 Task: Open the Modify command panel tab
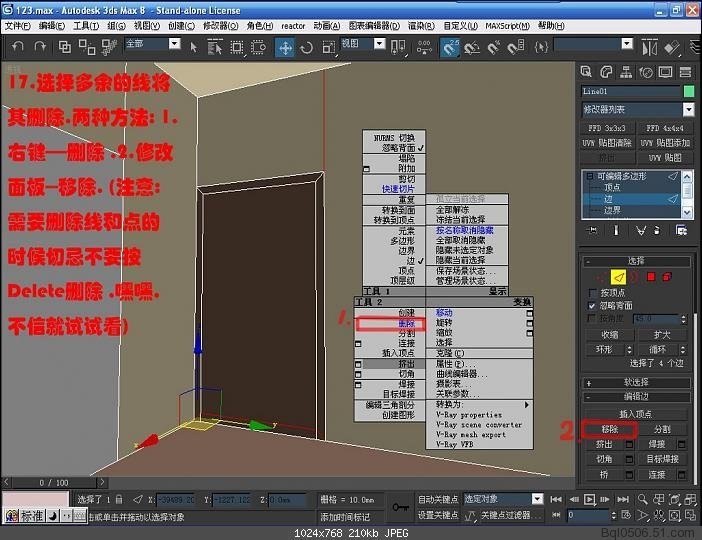coord(606,72)
